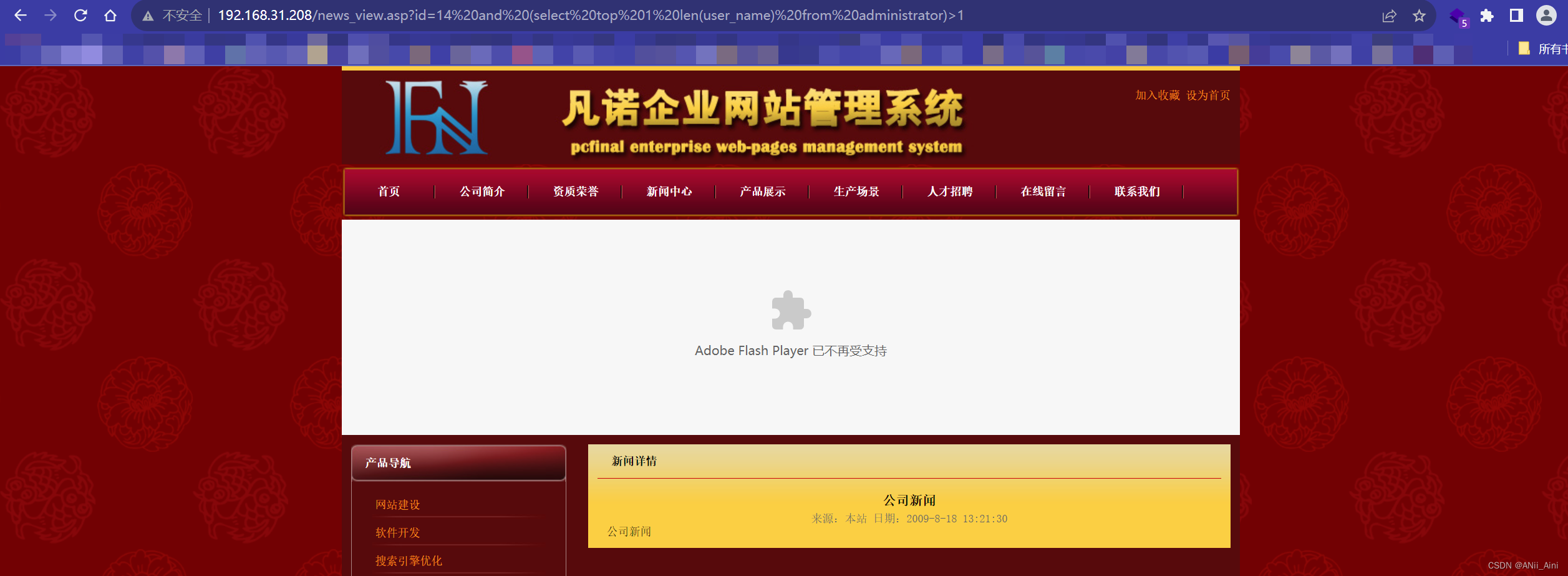Open the 生产场景 navigation item

[856, 192]
